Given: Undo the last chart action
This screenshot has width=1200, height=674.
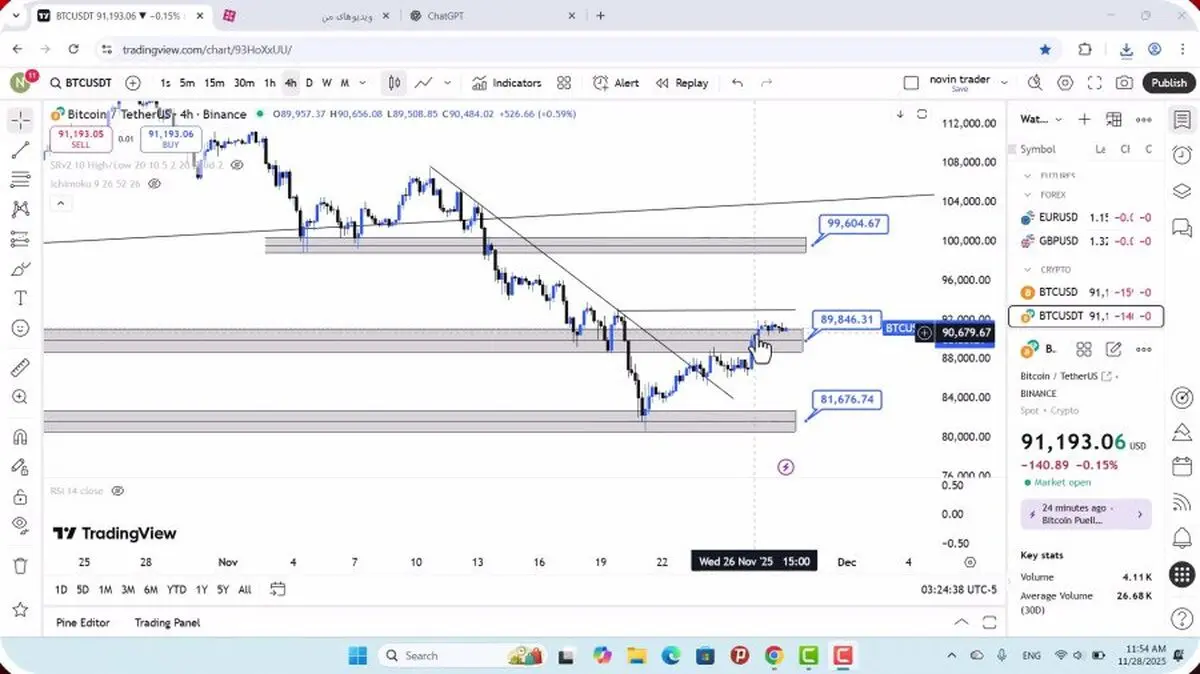Looking at the screenshot, I should click(x=737, y=83).
